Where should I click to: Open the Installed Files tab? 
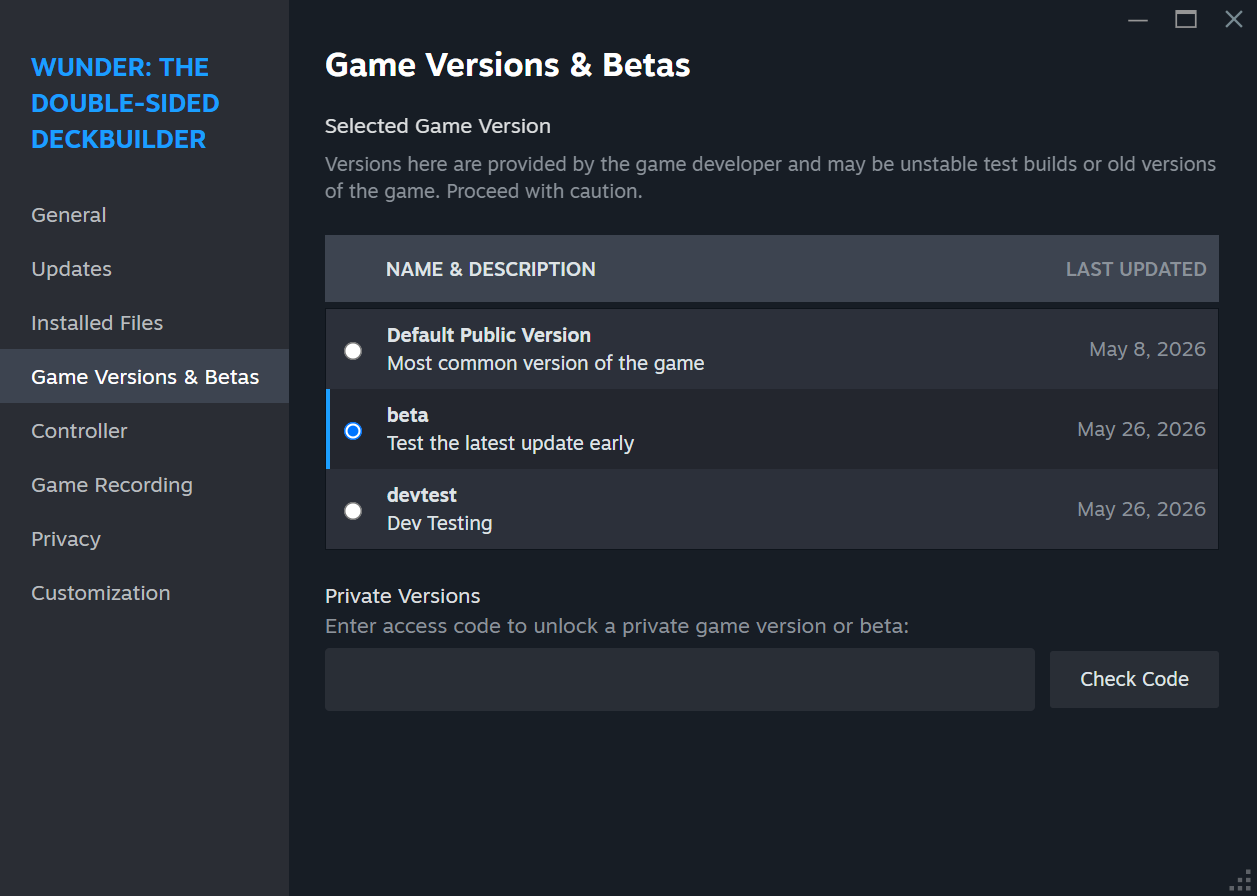pyautogui.click(x=144, y=323)
